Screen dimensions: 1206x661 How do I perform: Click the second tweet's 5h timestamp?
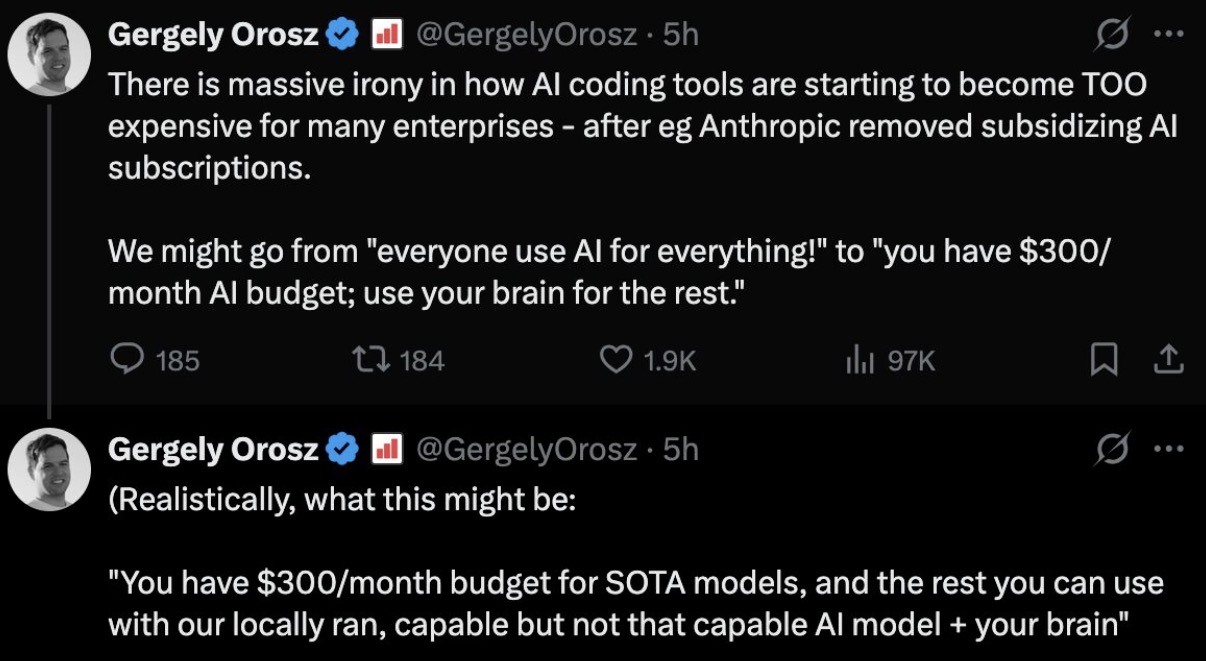coord(680,451)
